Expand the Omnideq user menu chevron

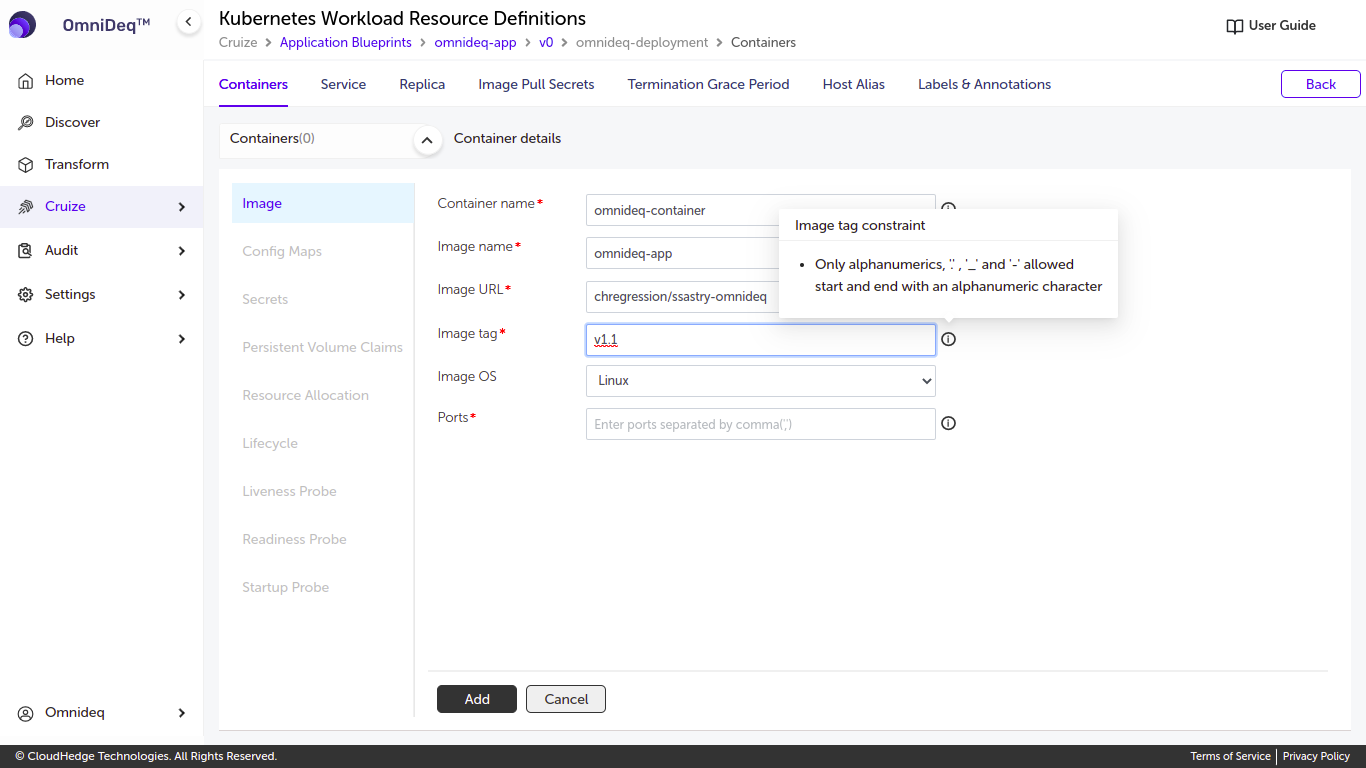(182, 713)
